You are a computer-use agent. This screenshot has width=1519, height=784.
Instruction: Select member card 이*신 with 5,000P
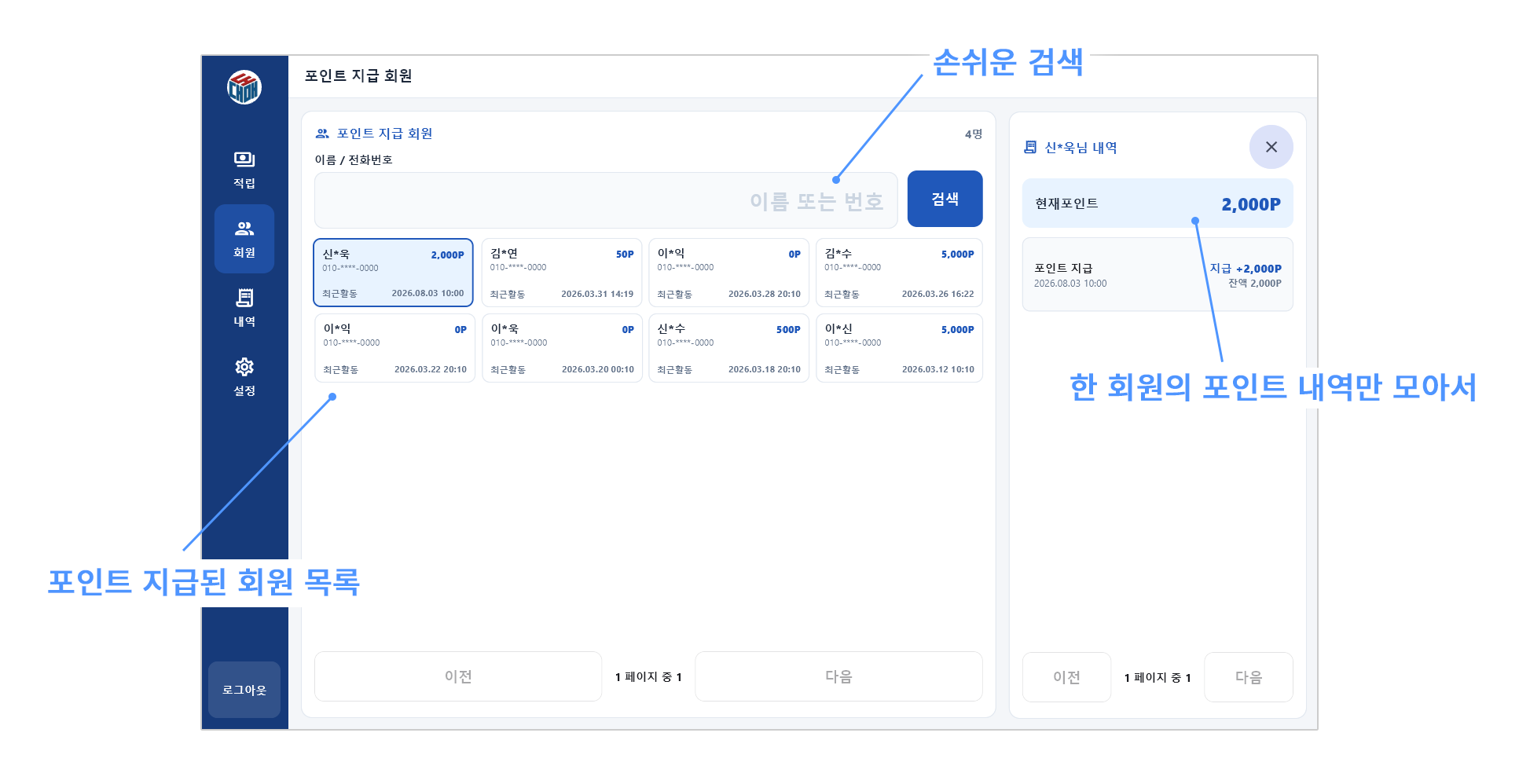click(899, 348)
